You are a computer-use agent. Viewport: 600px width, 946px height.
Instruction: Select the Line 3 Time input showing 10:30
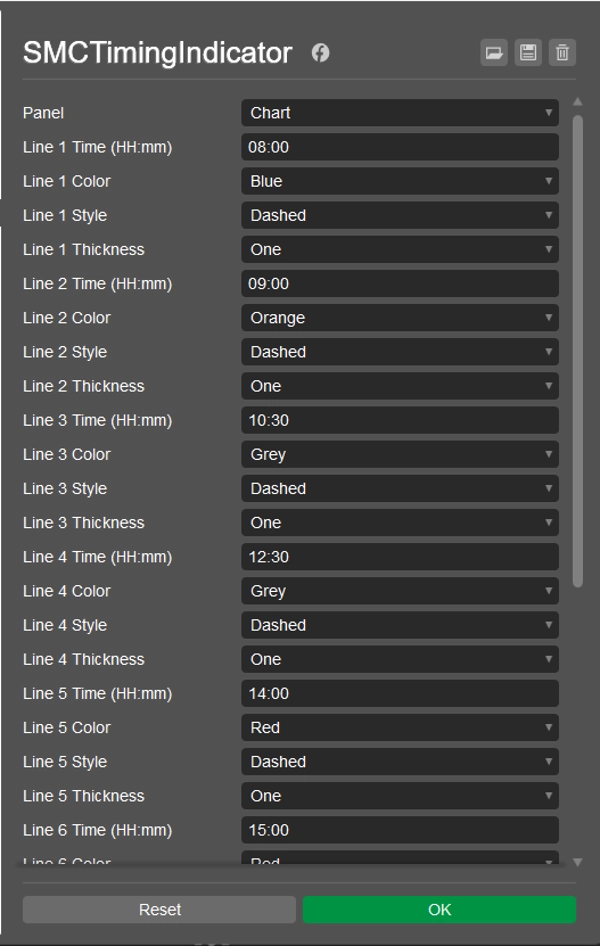click(399, 420)
